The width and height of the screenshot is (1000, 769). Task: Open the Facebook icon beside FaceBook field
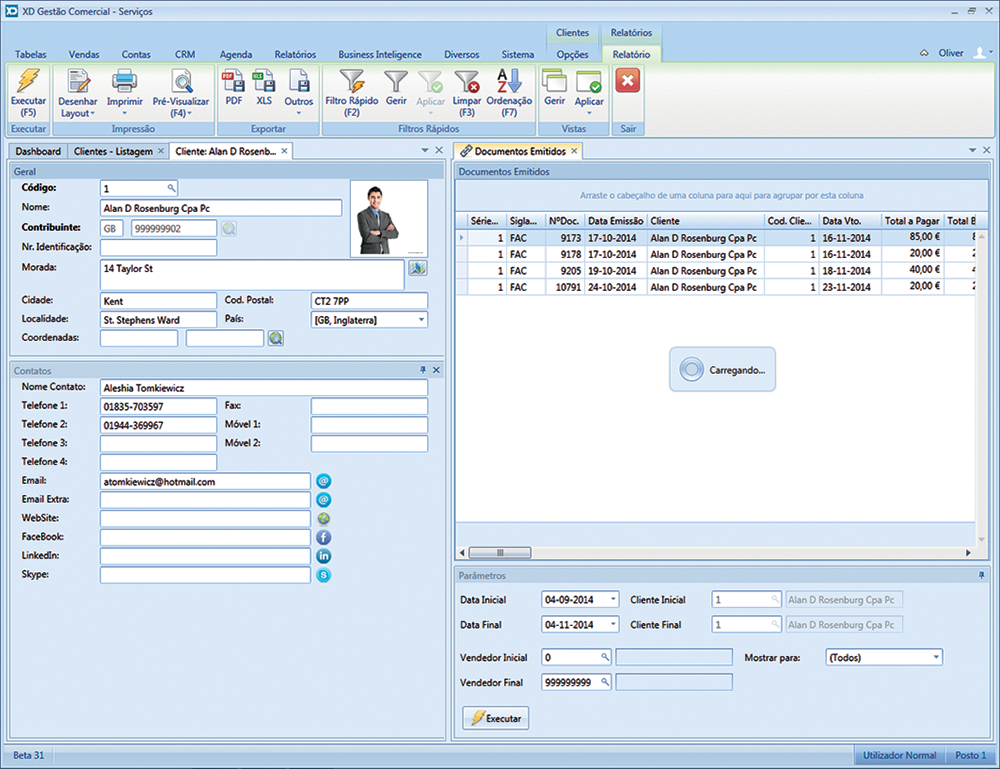pos(324,537)
